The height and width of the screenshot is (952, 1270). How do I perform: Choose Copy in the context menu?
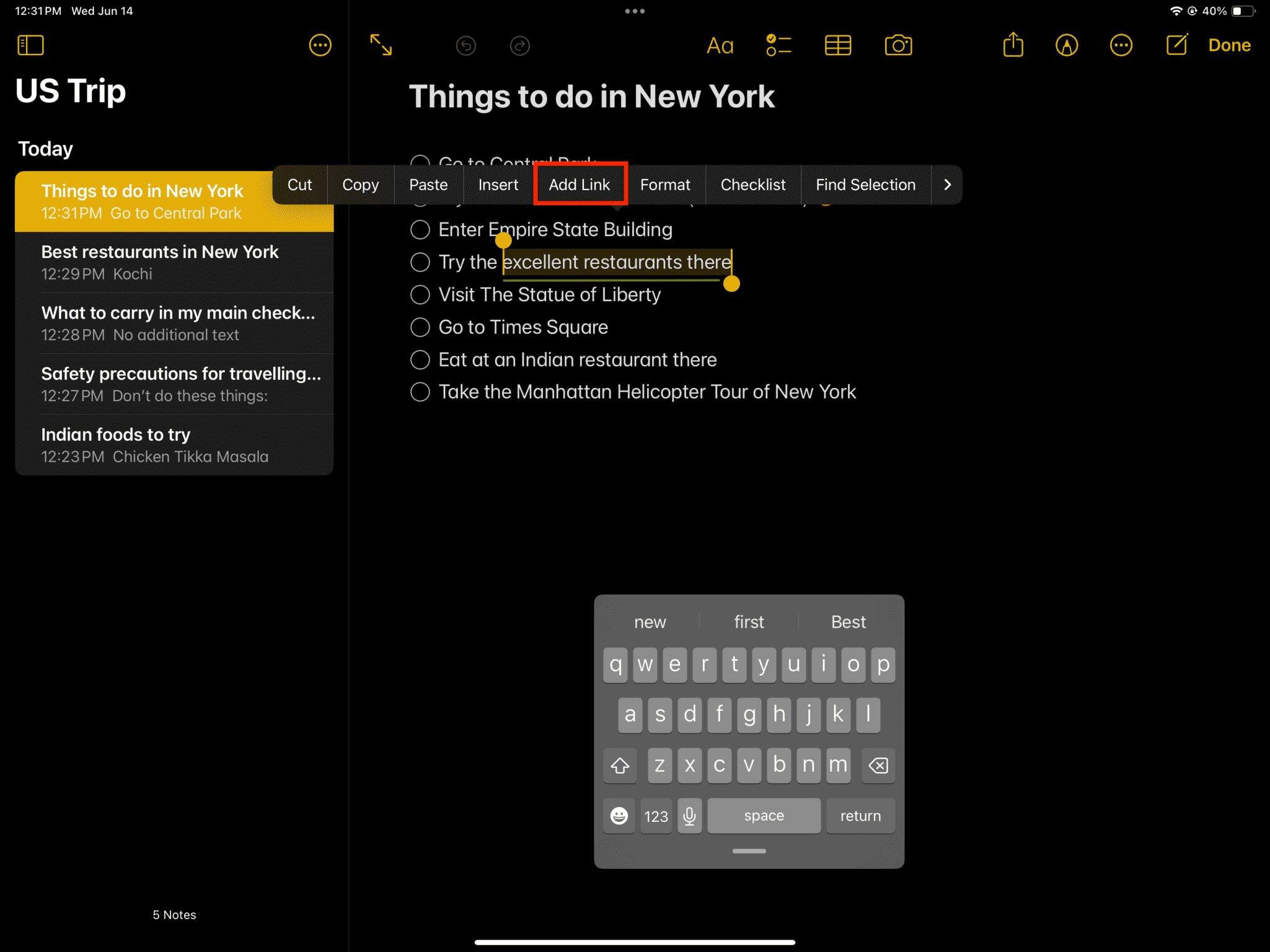tap(360, 185)
